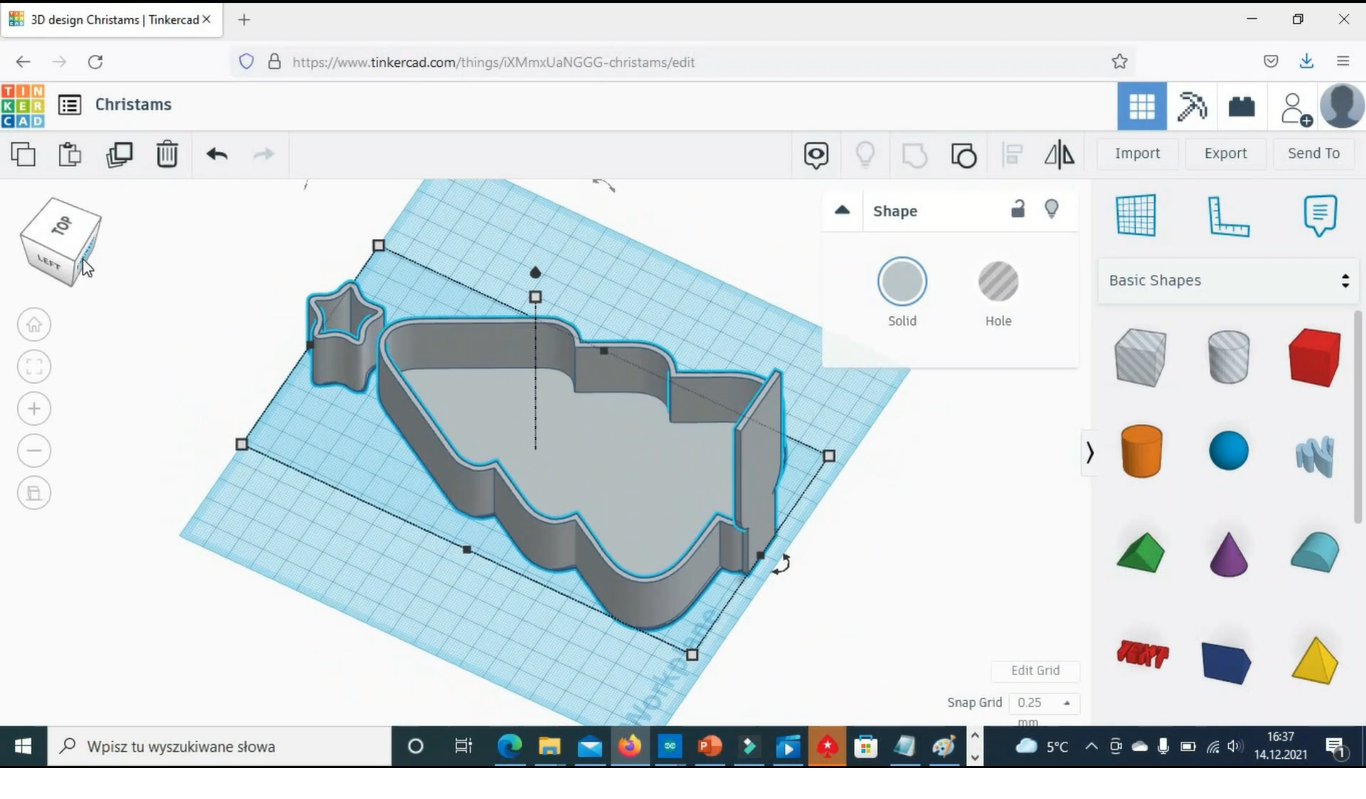Toggle lock editing padlock in Shape panel

1017,209
